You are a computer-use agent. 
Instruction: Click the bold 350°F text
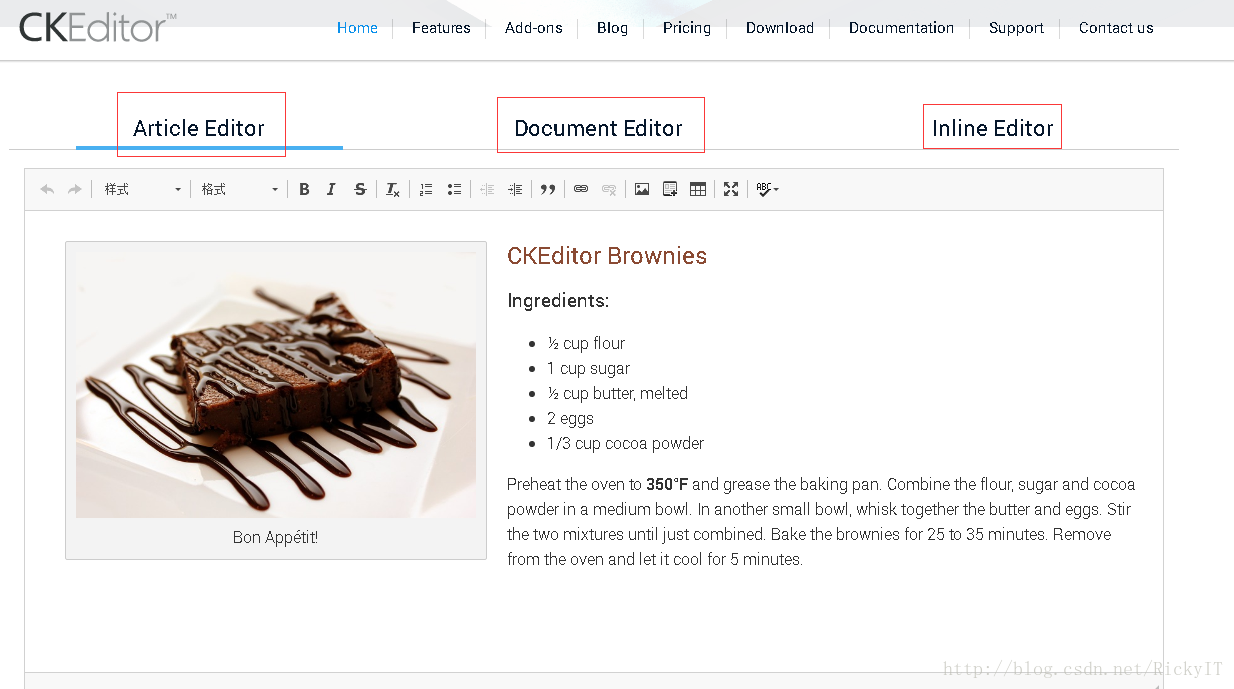pyautogui.click(x=667, y=484)
